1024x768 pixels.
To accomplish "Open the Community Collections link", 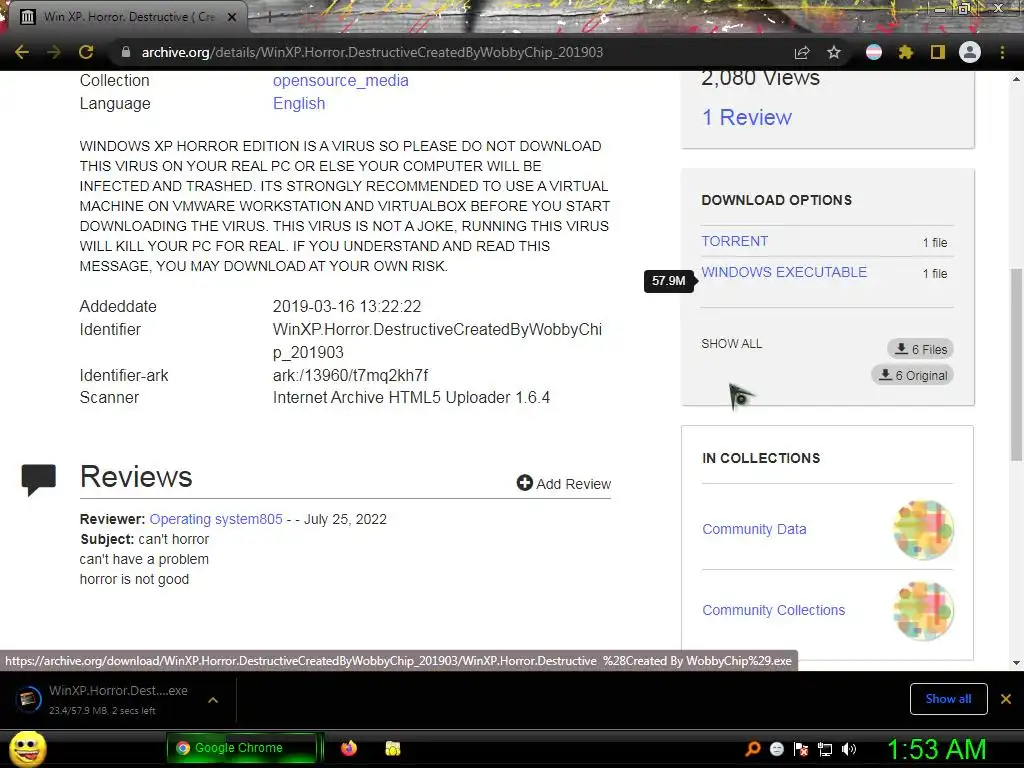I will point(773,610).
